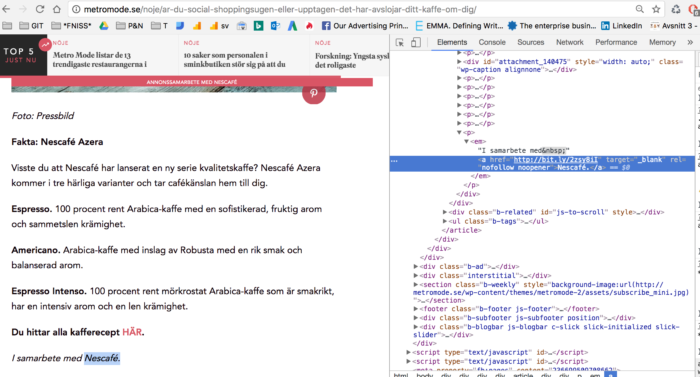Click the Pinterest share button
Viewport: 700px width, 377px height.
coord(314,93)
